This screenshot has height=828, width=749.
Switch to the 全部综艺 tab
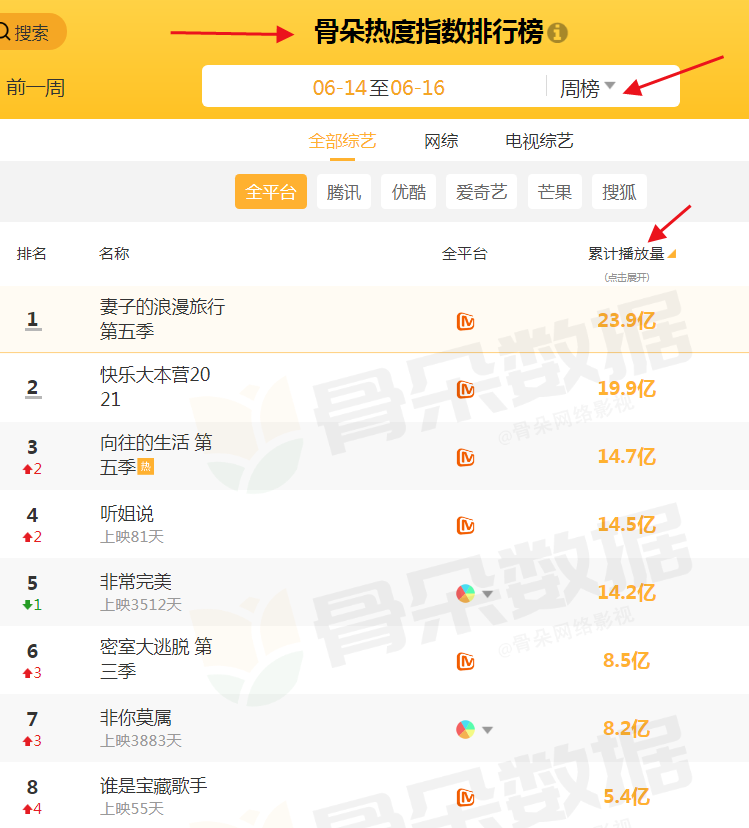point(342,141)
